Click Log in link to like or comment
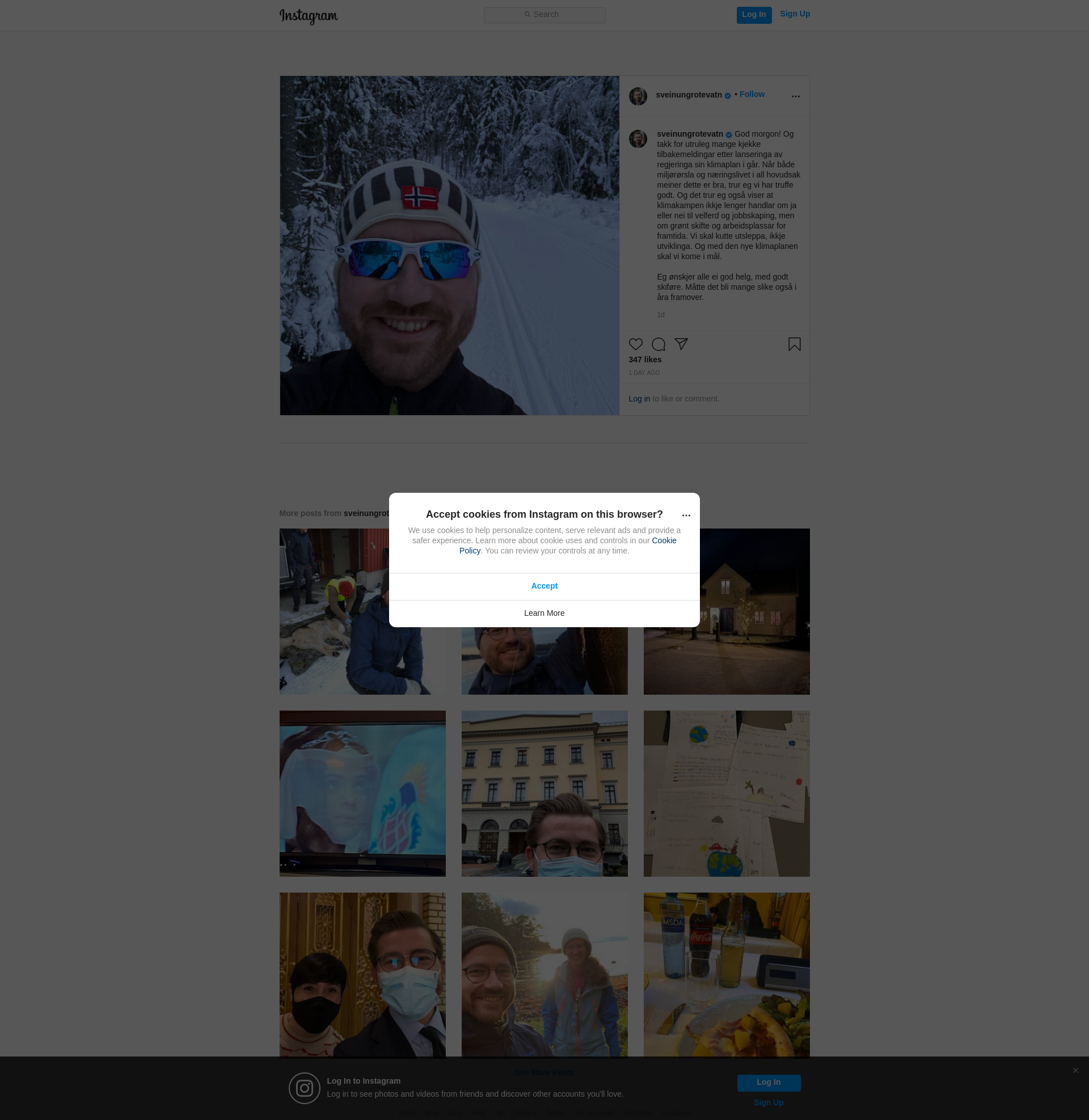1089x1120 pixels. [x=639, y=399]
